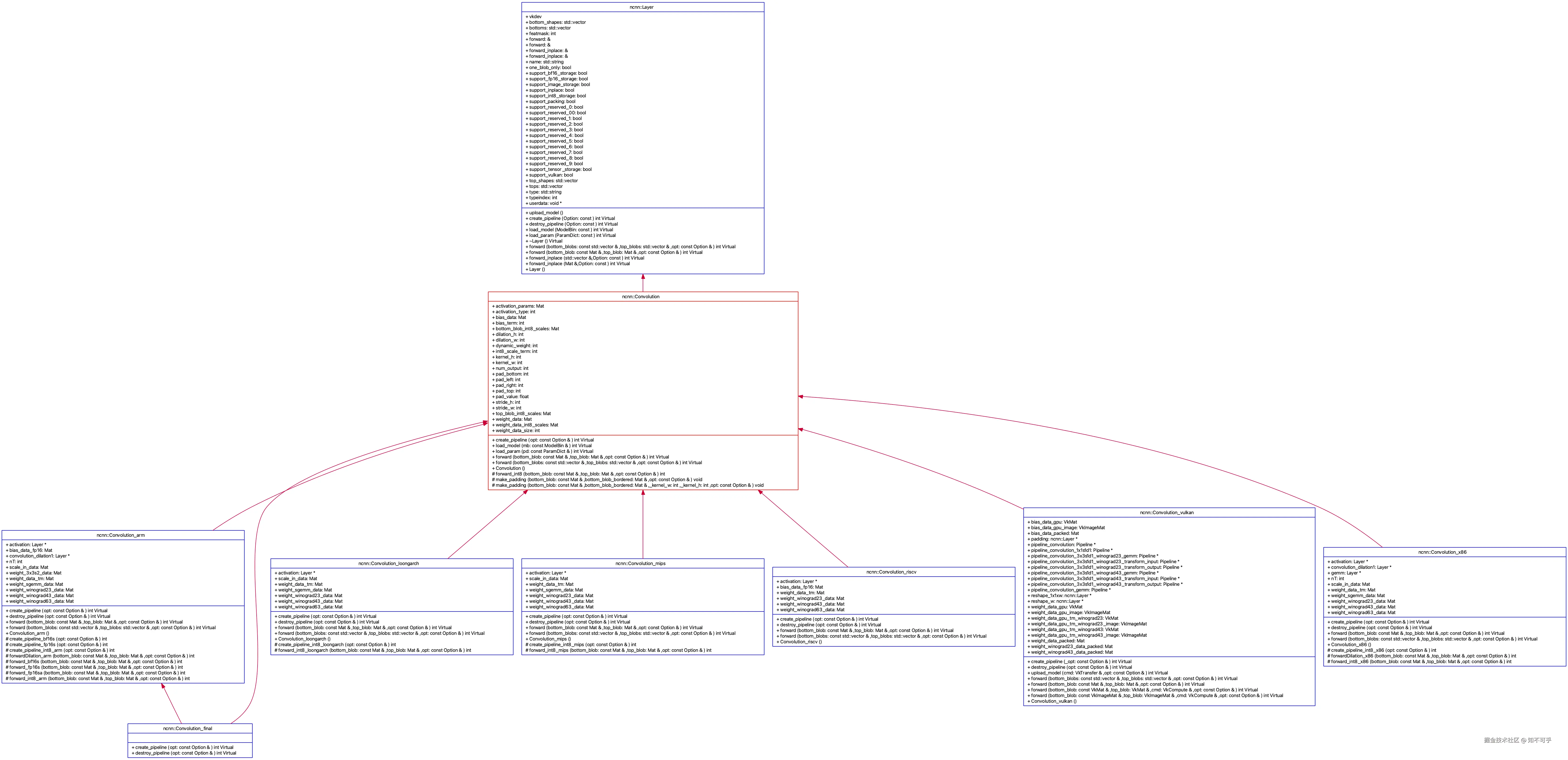The height and width of the screenshot is (760, 1568).
Task: Select the ncnn::Layer class box
Action: (x=642, y=137)
